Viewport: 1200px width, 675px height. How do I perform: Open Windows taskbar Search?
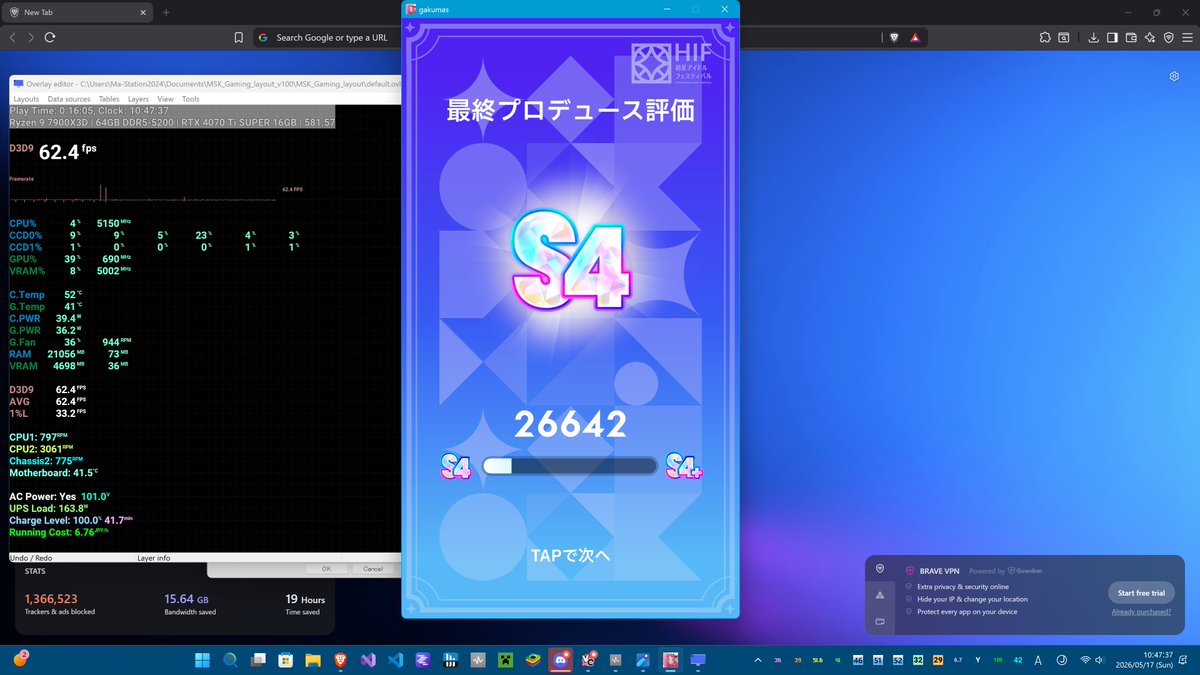coord(230,660)
